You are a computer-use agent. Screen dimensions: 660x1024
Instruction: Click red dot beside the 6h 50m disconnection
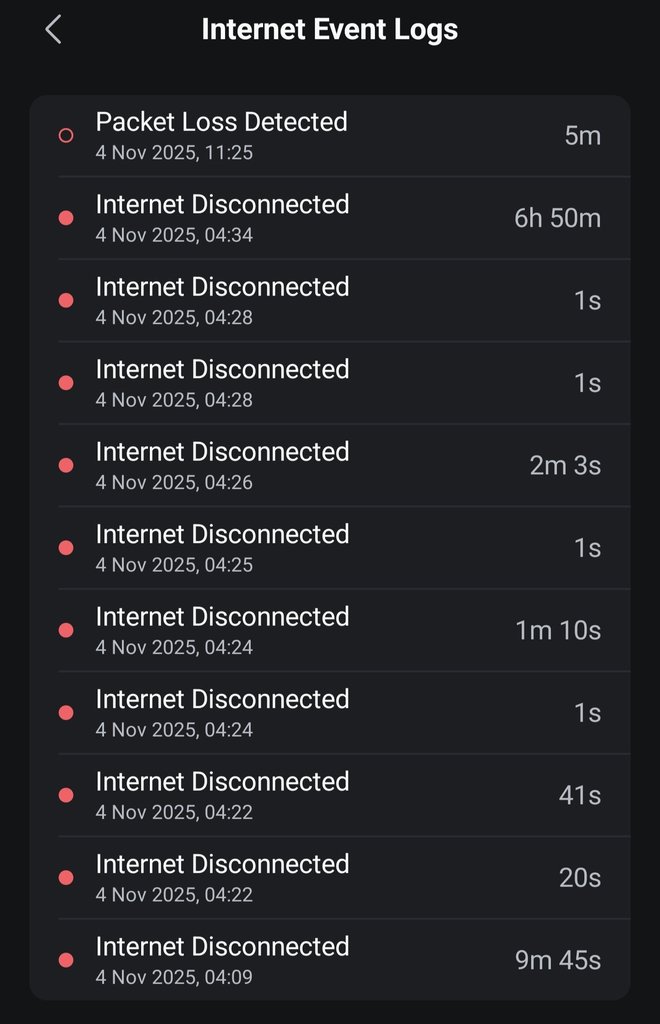pyautogui.click(x=66, y=218)
